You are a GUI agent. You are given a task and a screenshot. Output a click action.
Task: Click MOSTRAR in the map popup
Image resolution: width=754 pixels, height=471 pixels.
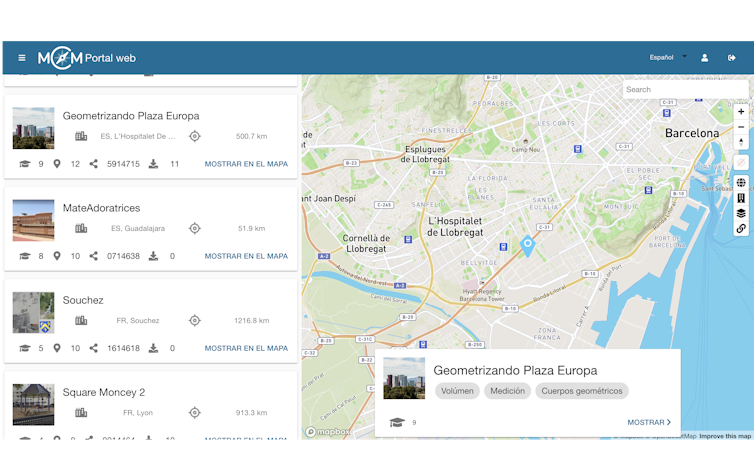(x=649, y=422)
